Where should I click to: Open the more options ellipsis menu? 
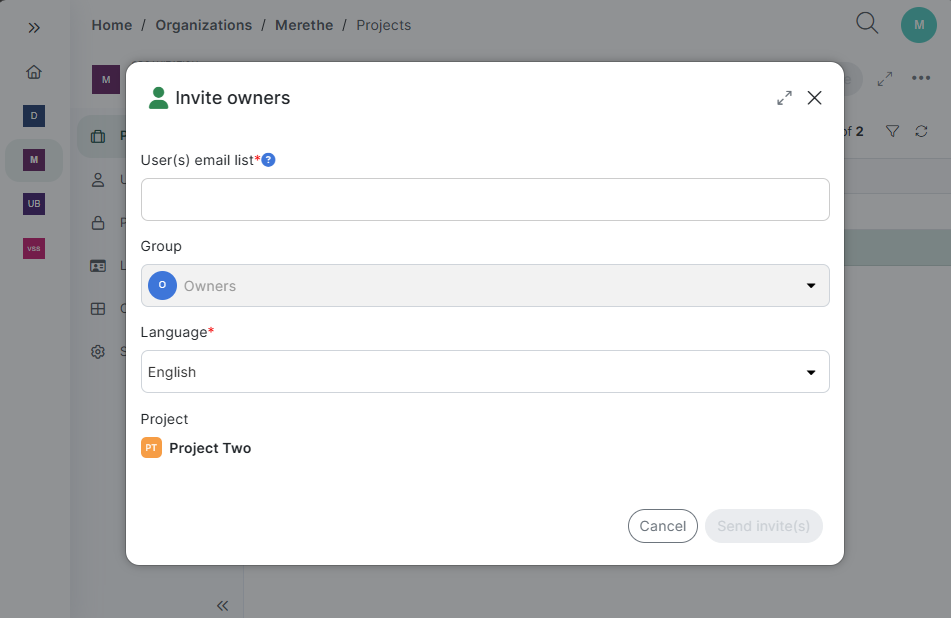[x=921, y=78]
